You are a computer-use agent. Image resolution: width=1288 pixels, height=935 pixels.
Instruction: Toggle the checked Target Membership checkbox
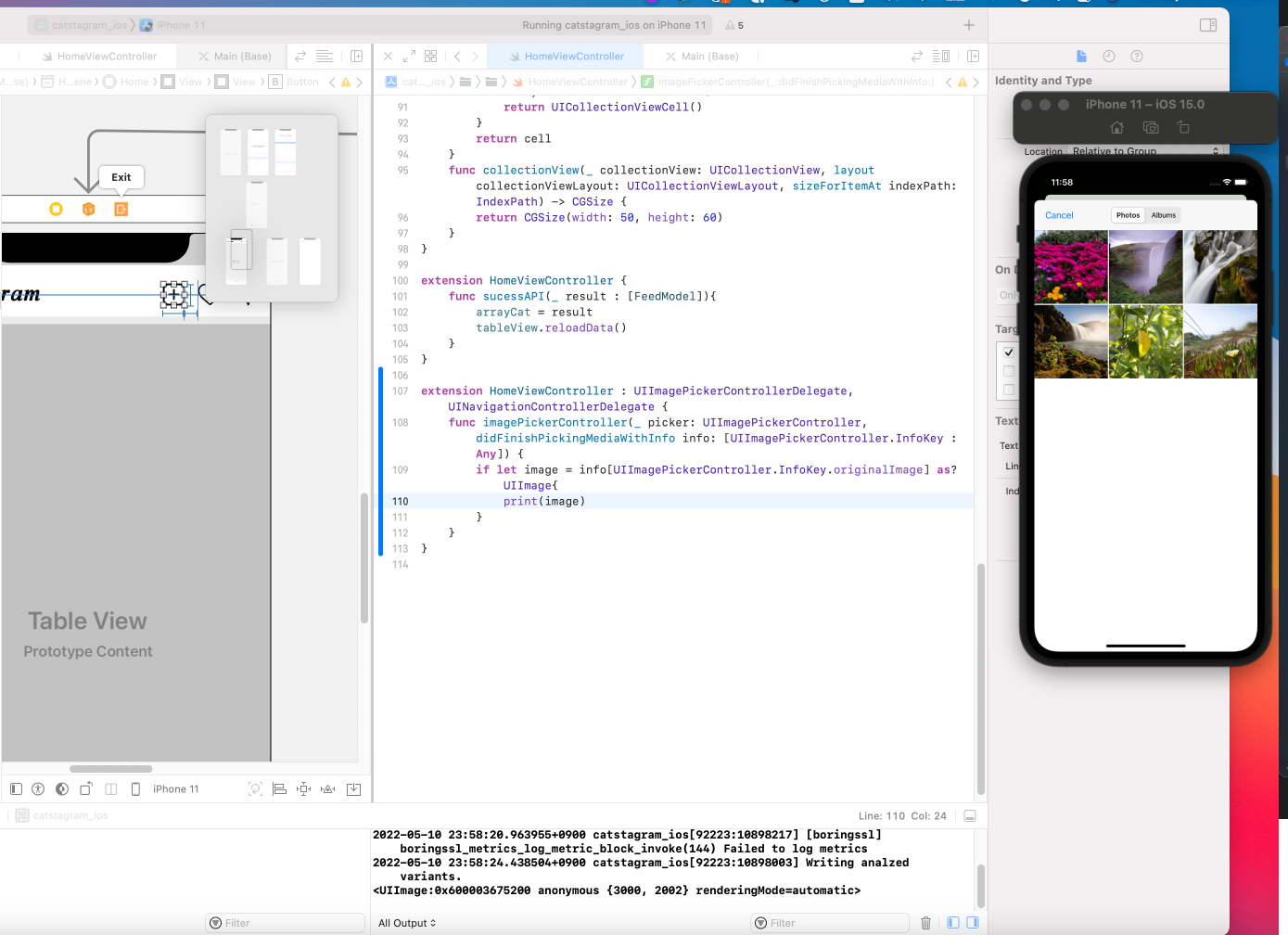click(x=1009, y=352)
